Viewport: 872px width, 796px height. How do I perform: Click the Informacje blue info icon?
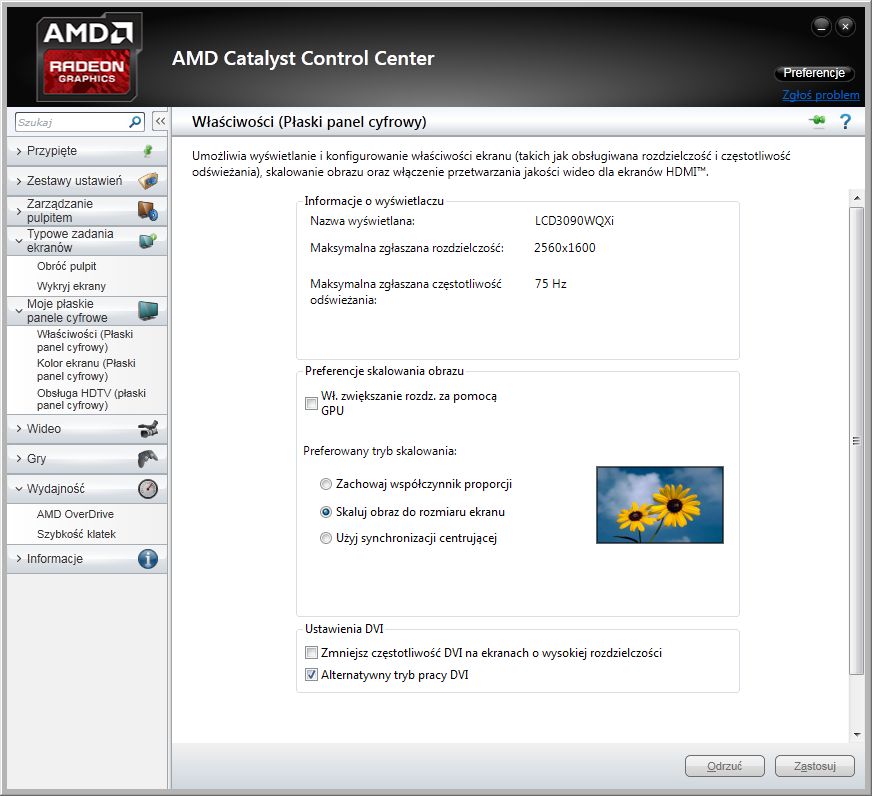click(x=148, y=559)
